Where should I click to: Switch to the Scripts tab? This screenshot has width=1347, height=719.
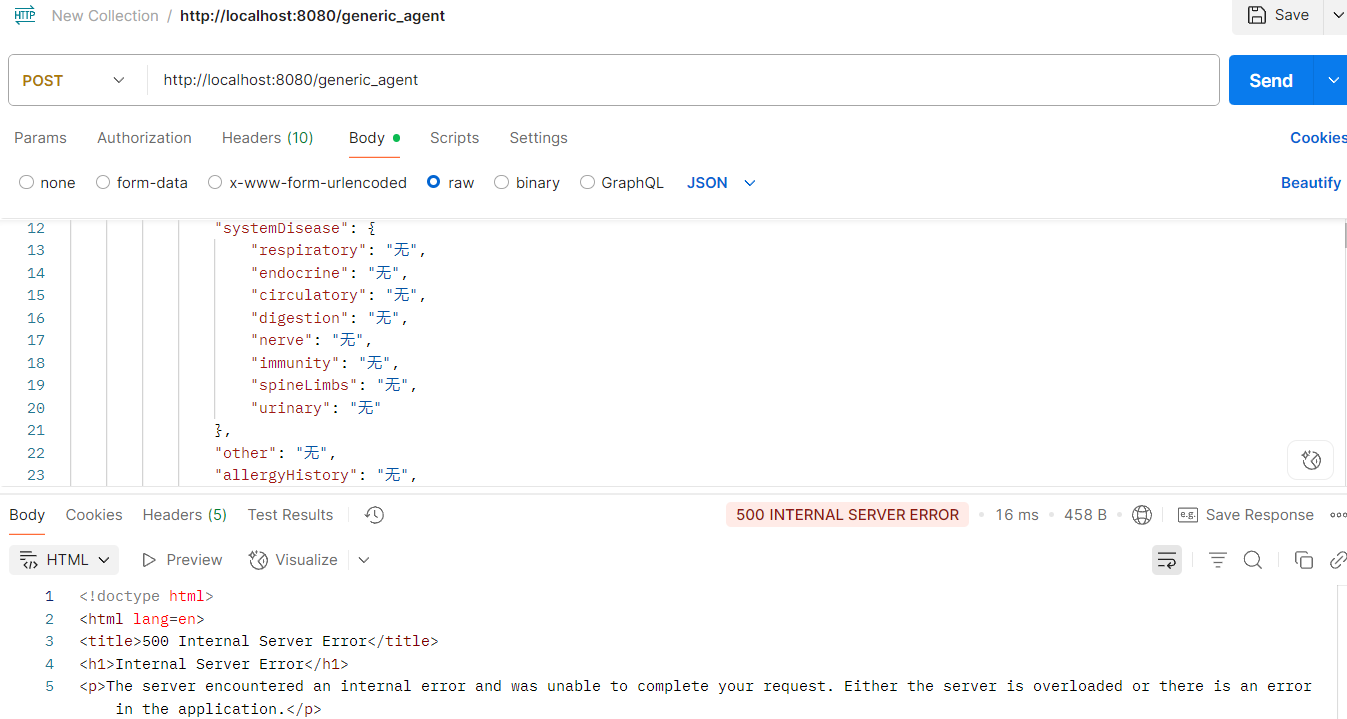coord(454,138)
